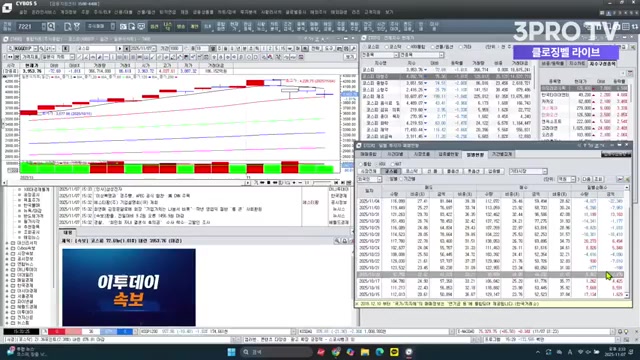The height and width of the screenshot is (360, 640).
Task: Click the 시장전체 market button
Action: (369, 171)
